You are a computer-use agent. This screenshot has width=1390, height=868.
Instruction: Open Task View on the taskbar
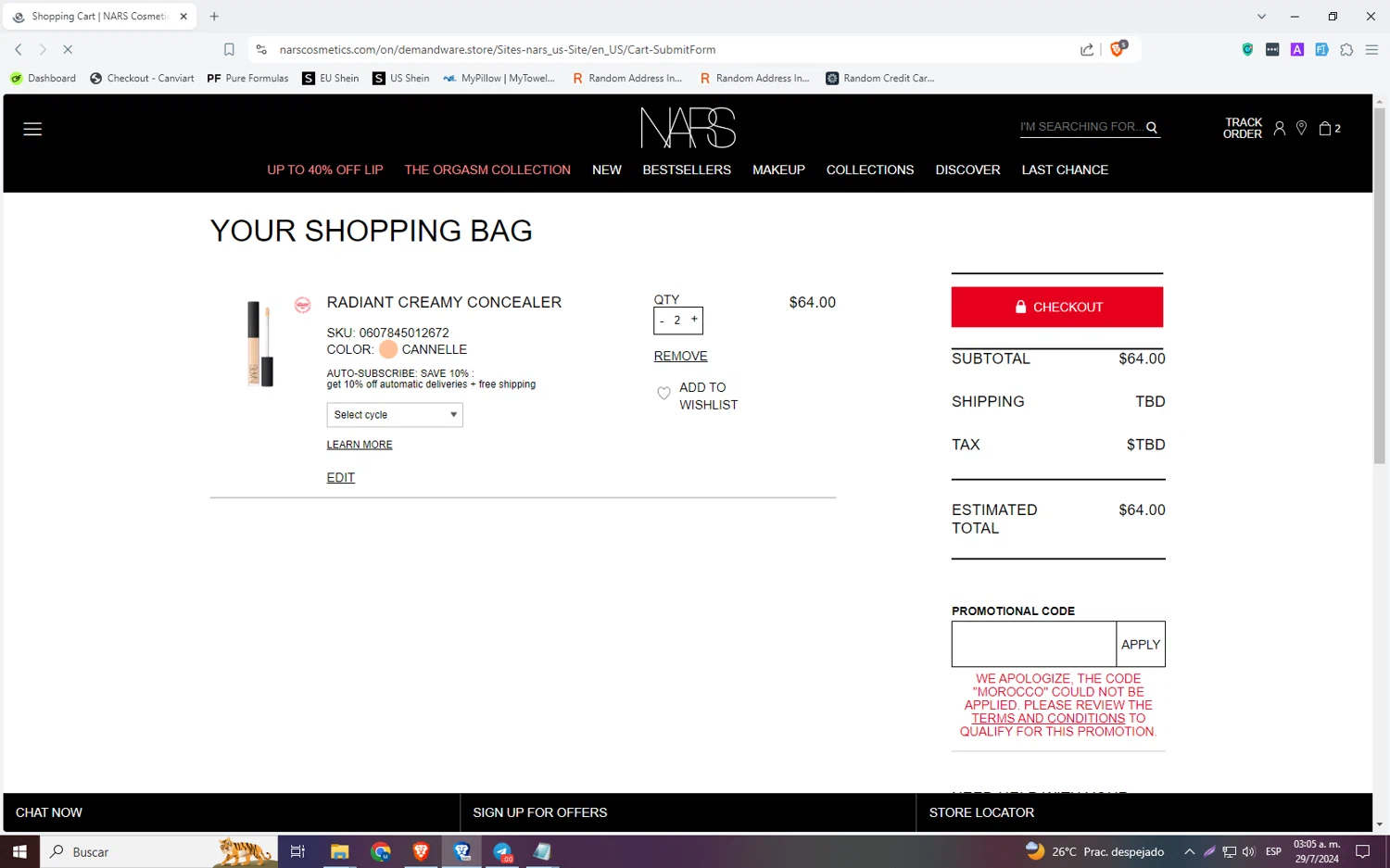click(x=297, y=851)
